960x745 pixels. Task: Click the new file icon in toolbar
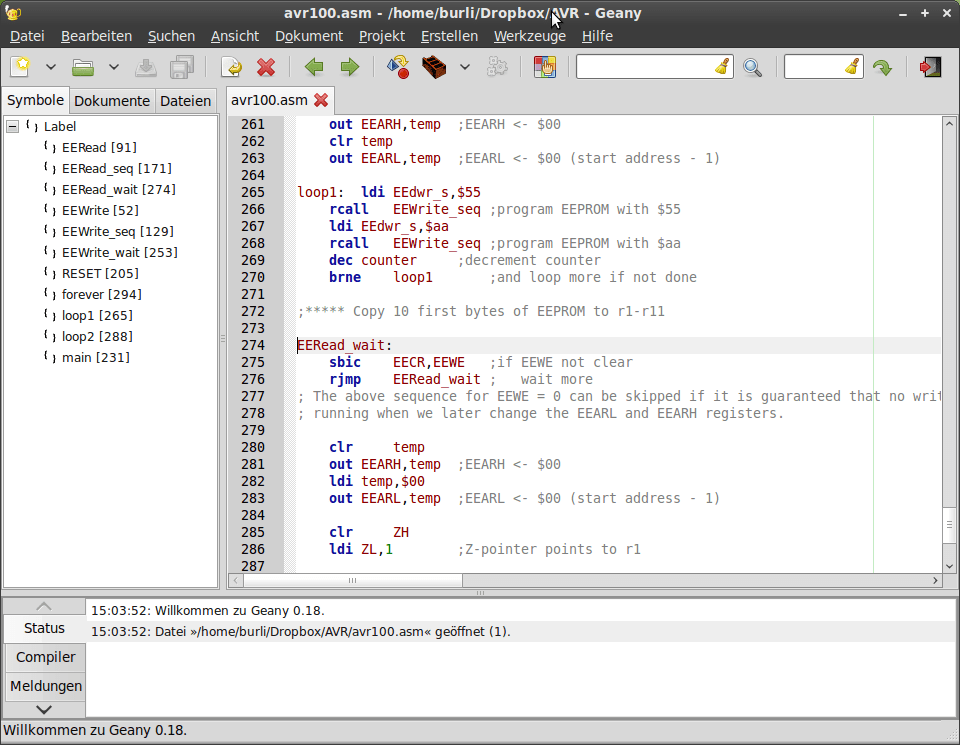(x=21, y=67)
